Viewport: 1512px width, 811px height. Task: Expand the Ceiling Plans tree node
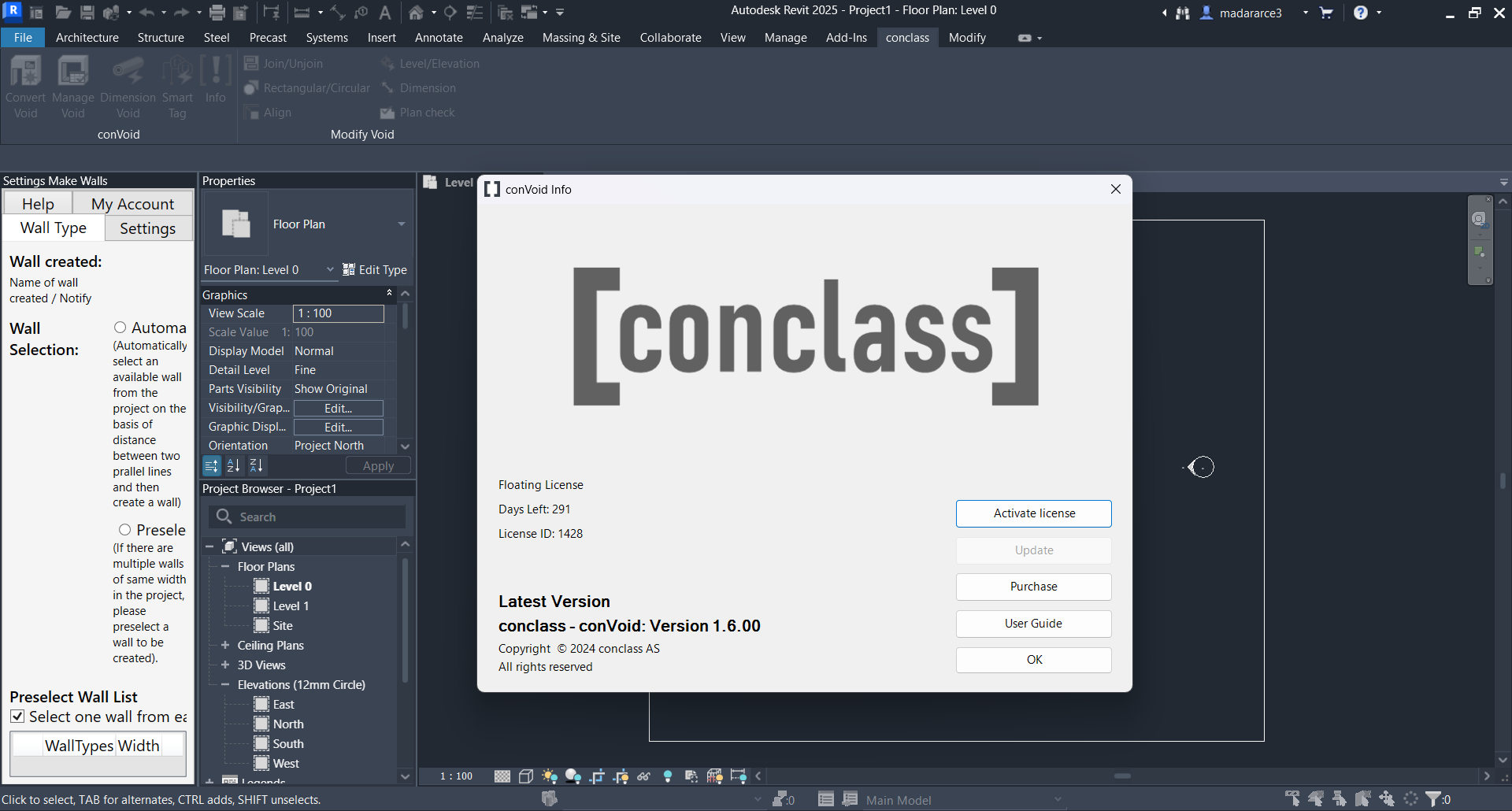click(225, 646)
